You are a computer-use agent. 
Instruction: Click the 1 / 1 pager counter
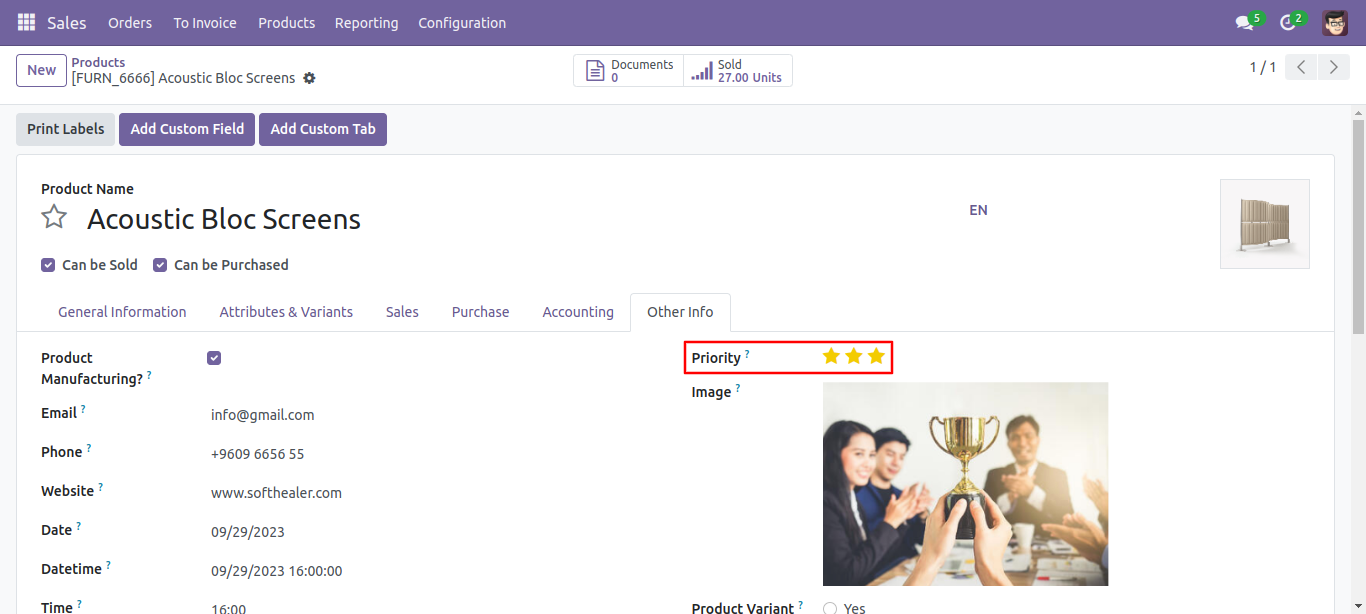click(1262, 67)
